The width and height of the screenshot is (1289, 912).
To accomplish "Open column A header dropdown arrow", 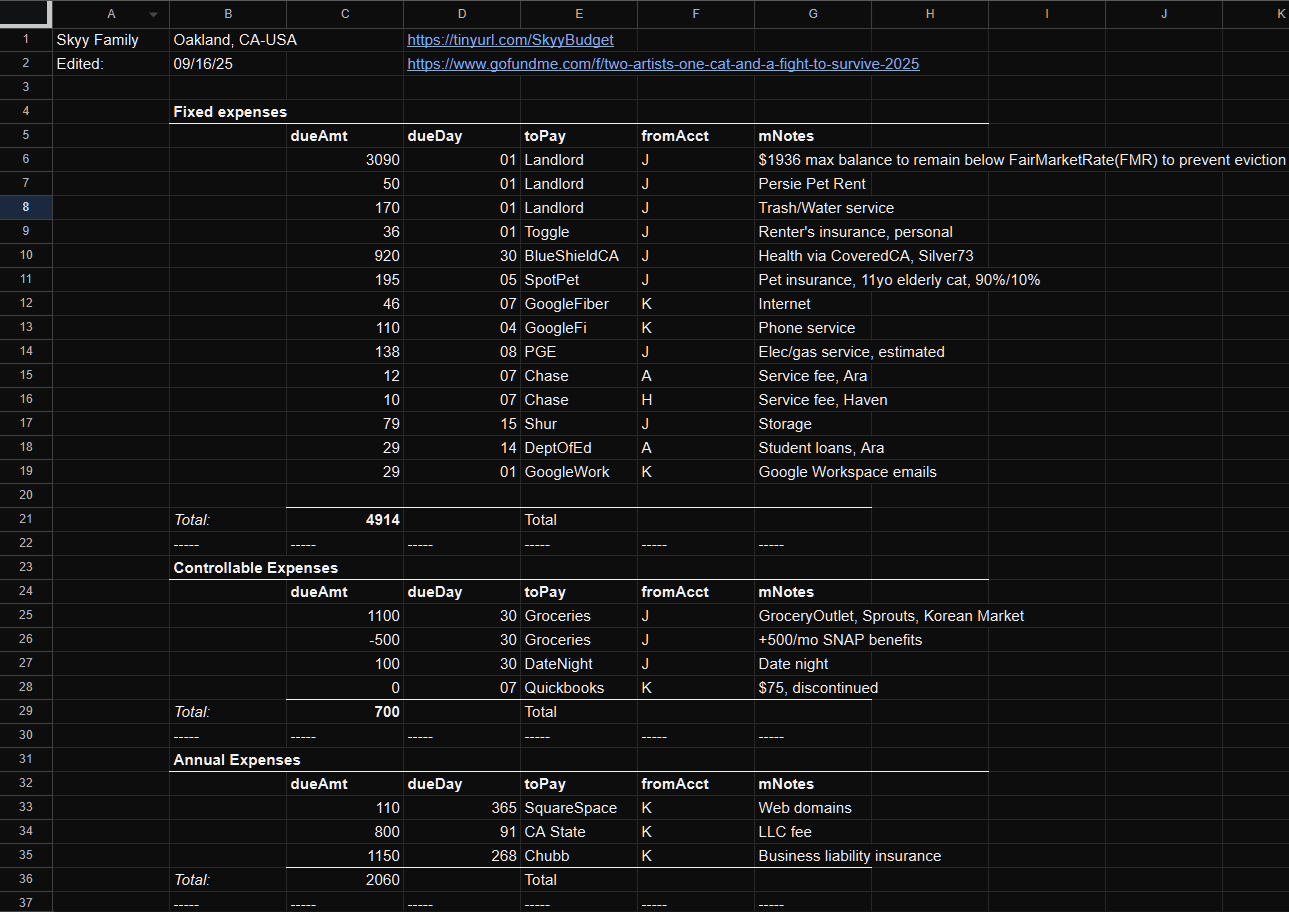I will (153, 15).
